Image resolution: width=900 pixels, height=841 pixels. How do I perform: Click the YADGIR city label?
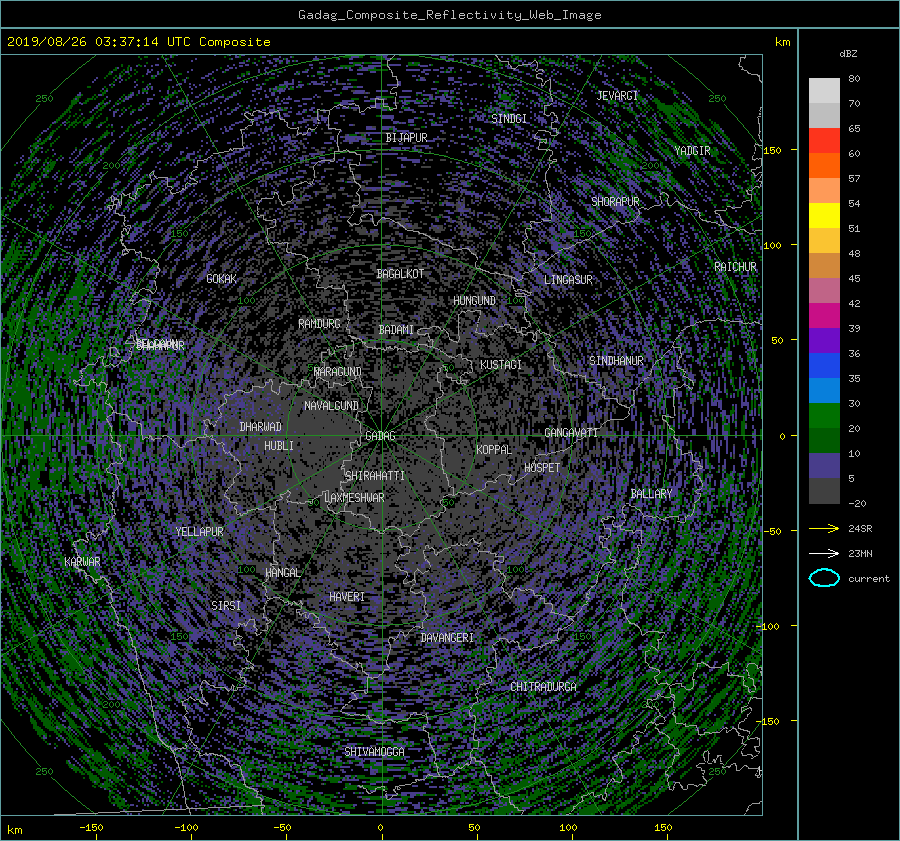(x=692, y=151)
